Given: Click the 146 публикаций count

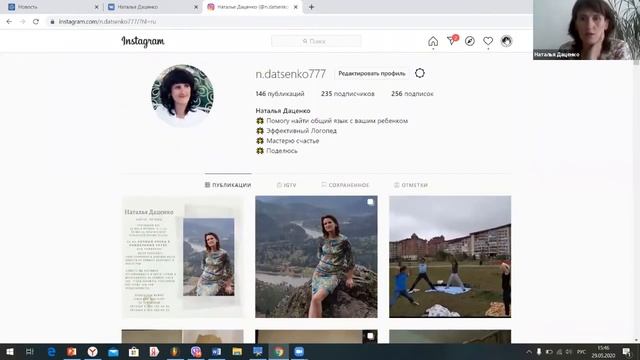Looking at the screenshot, I should pyautogui.click(x=280, y=93).
